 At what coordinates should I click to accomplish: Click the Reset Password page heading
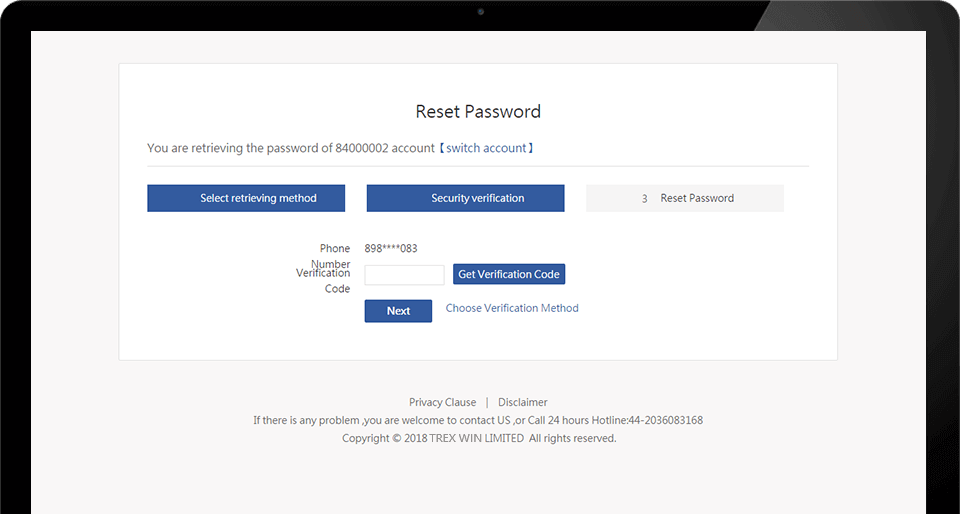tap(478, 111)
